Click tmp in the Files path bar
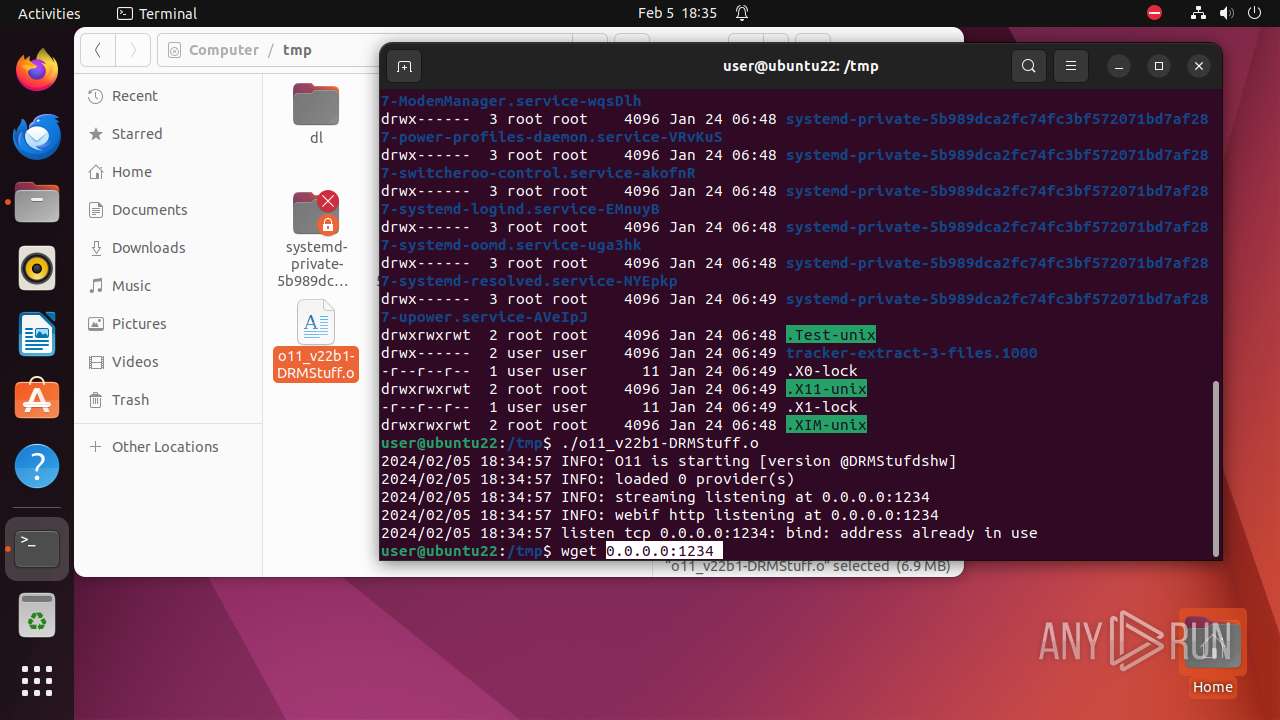The width and height of the screenshot is (1280, 720). coord(297,50)
